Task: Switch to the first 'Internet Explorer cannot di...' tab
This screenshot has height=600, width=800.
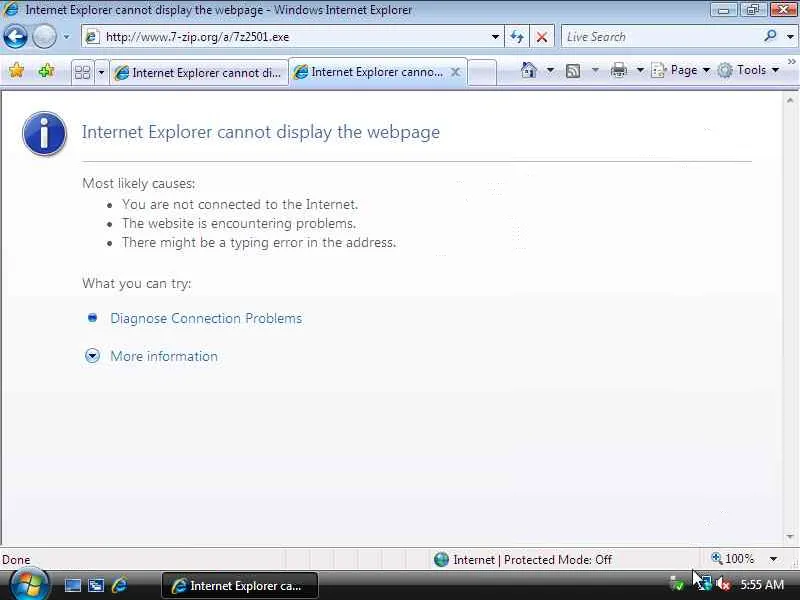Action: click(199, 73)
